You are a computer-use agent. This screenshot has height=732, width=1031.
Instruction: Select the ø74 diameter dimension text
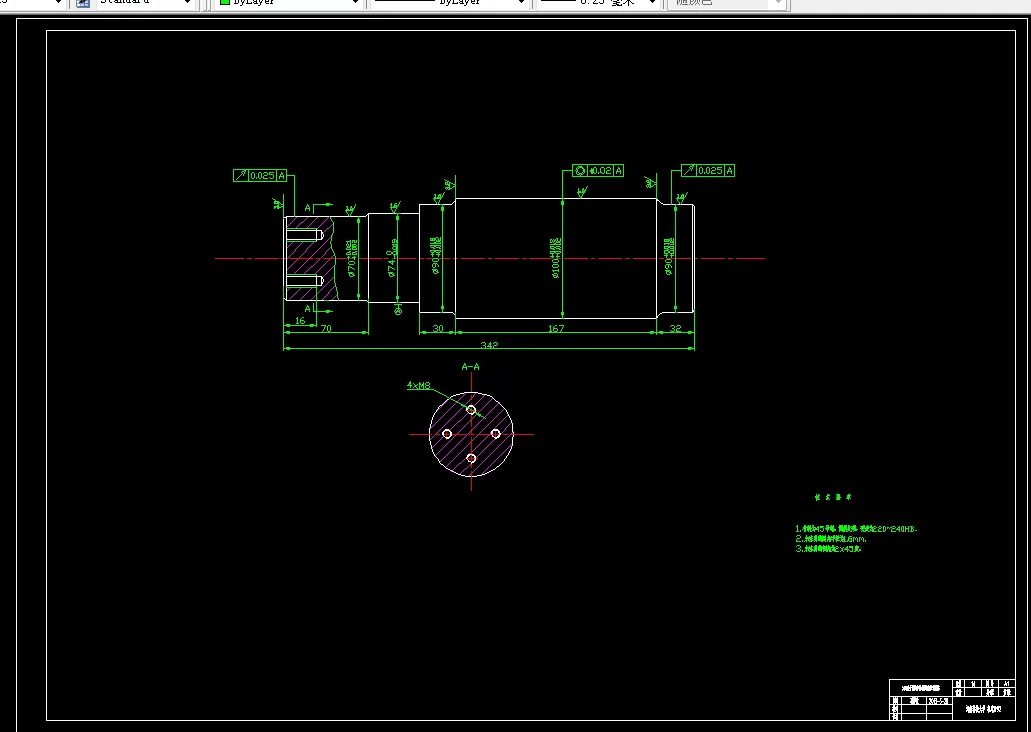[392, 258]
